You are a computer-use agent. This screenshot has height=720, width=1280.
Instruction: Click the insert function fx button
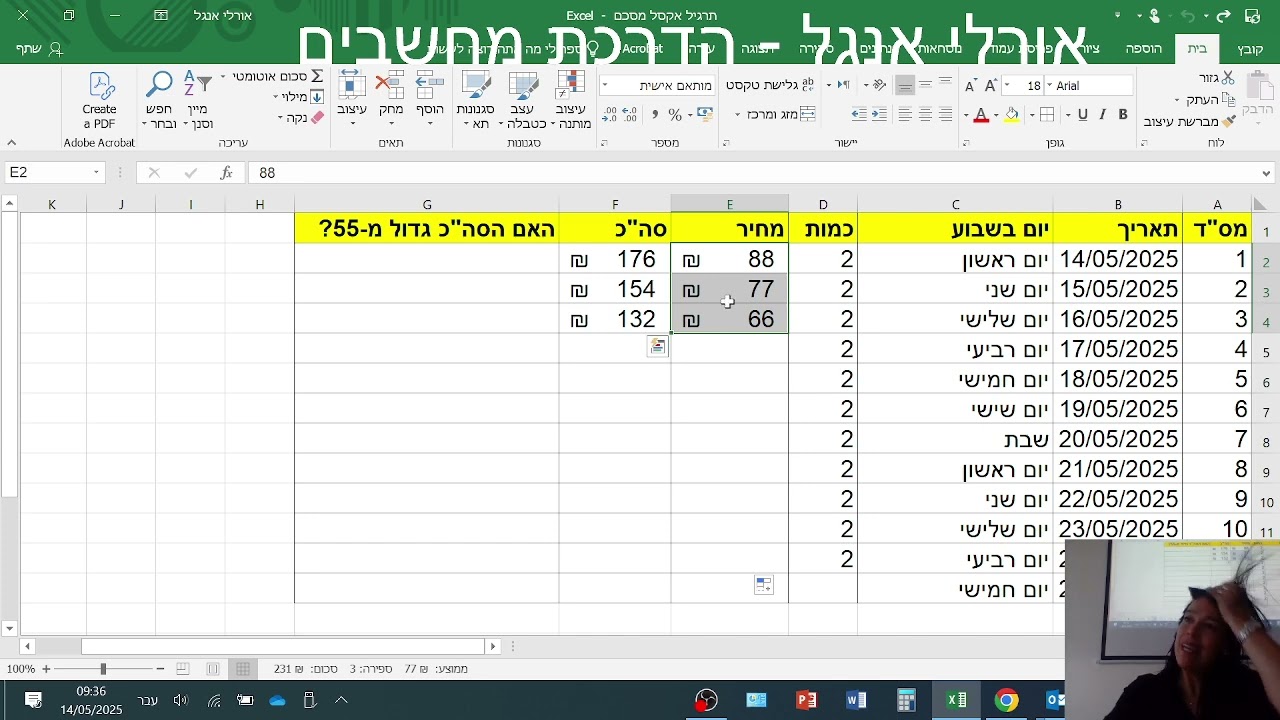[x=226, y=173]
